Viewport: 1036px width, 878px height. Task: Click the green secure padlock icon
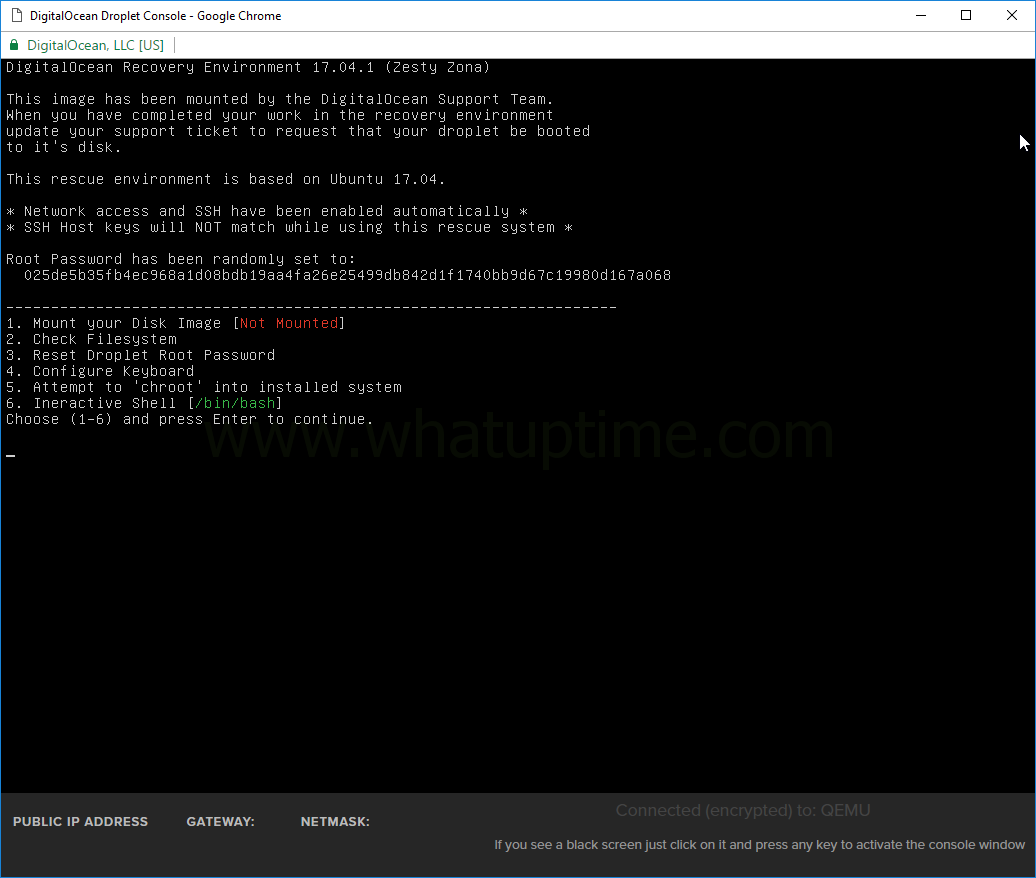(14, 45)
